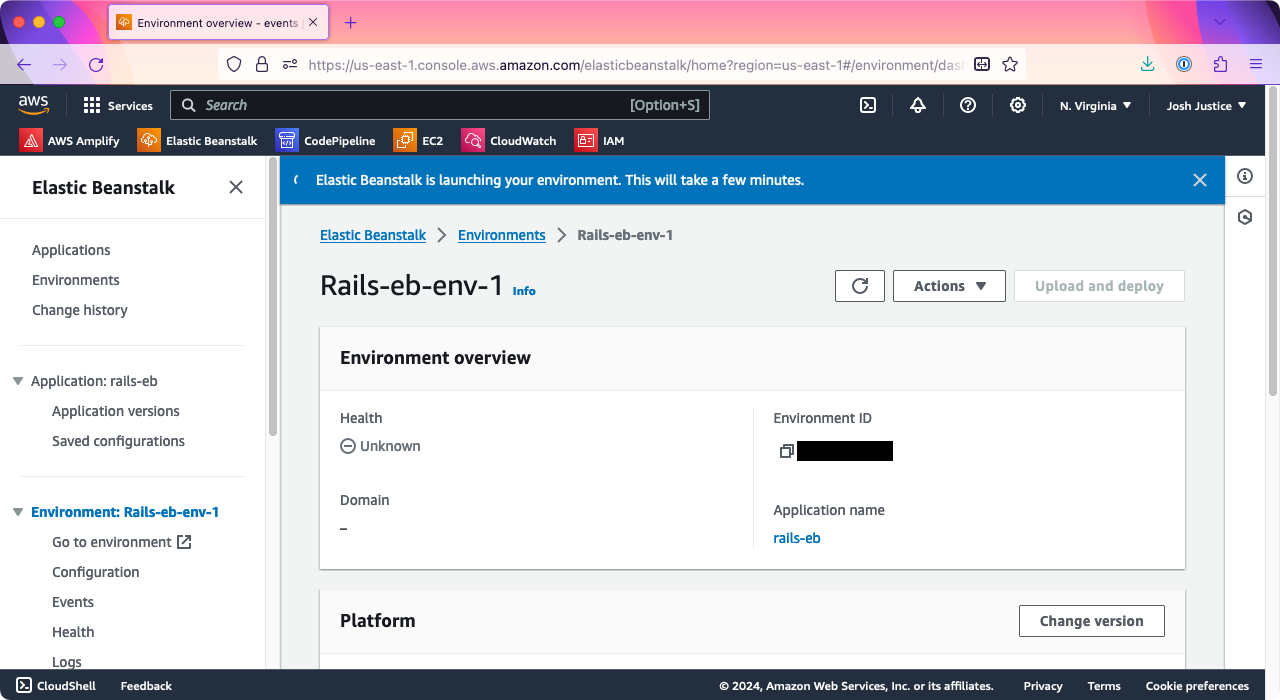
Task: Go back in browser history
Action: 24,64
